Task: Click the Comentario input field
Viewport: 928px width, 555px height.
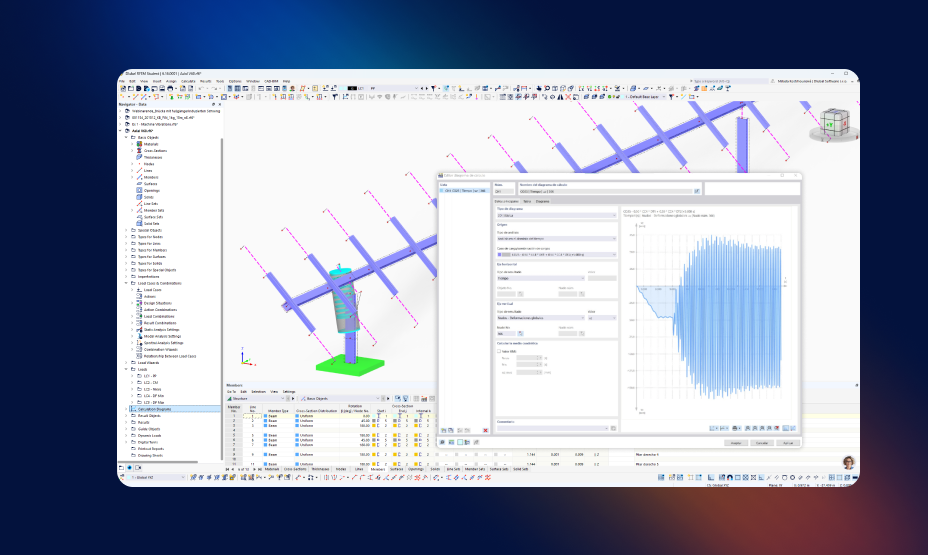Action: [553, 428]
